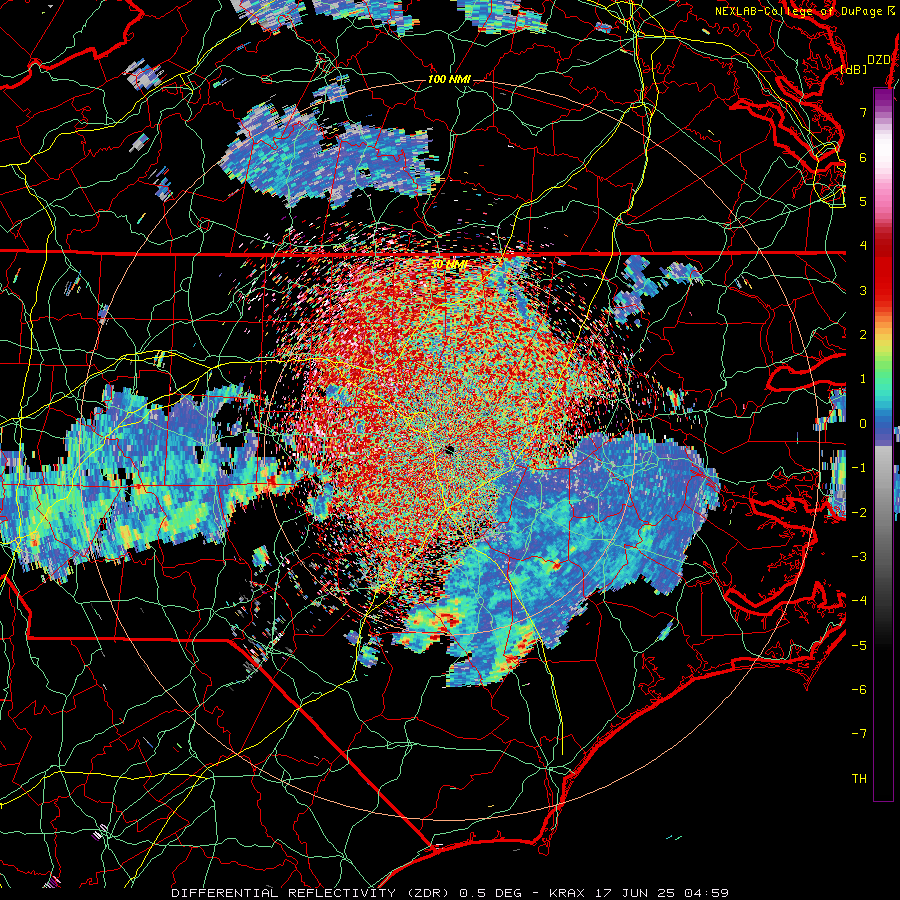Click the [dB] units label
The image size is (900, 900).
point(854,69)
